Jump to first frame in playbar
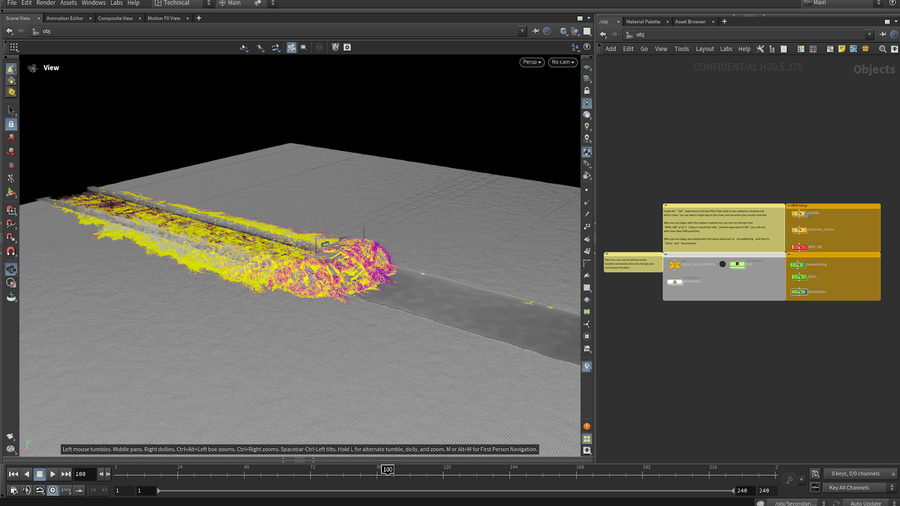The image size is (900, 506). pos(13,474)
